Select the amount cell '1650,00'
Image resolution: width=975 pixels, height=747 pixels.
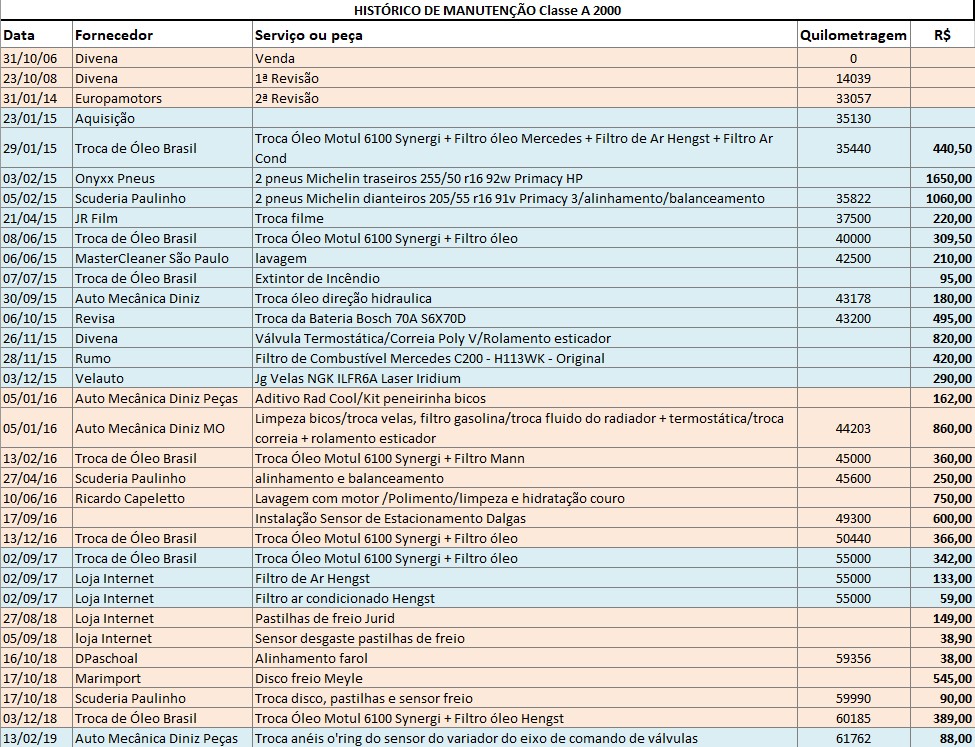[x=942, y=179]
